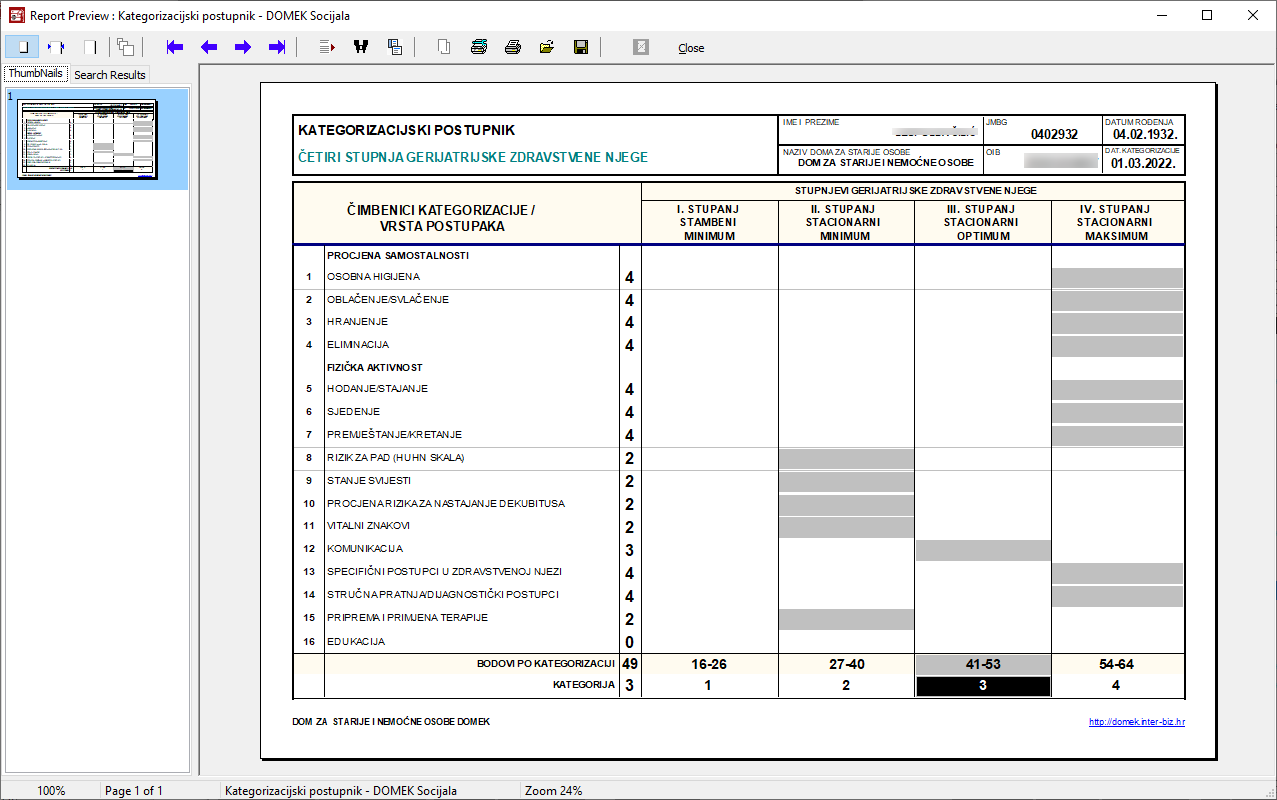Switch to the ThumbNails tab

point(36,74)
